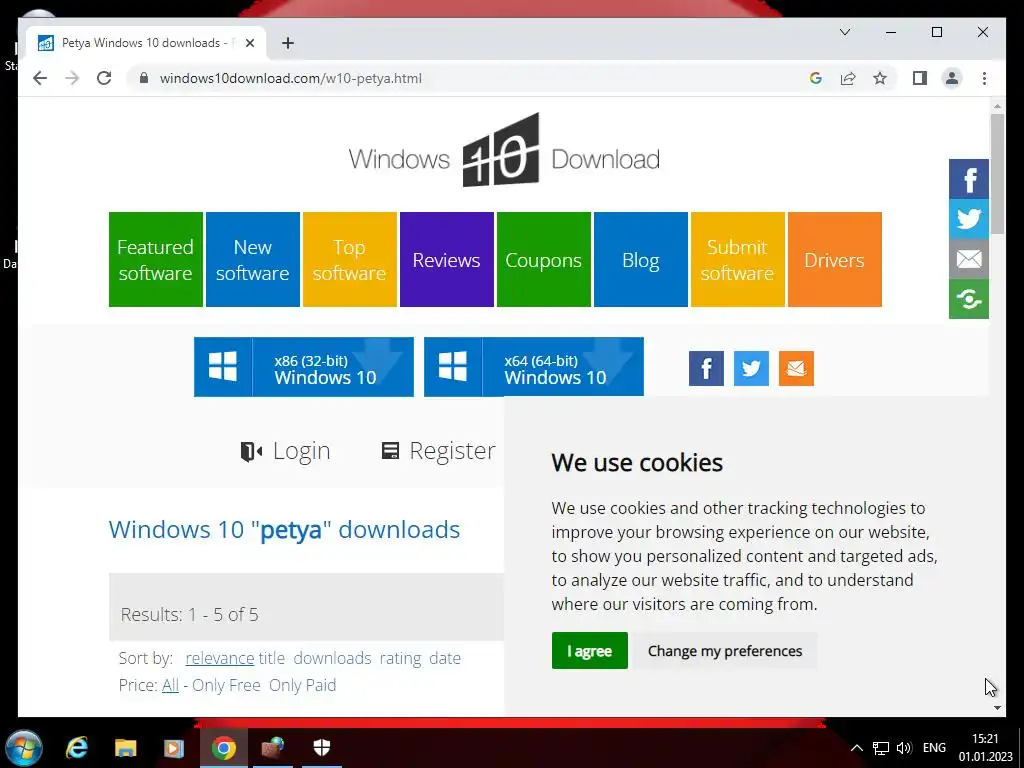The width and height of the screenshot is (1024, 768).
Task: Open the Windows Start menu
Action: [24, 748]
